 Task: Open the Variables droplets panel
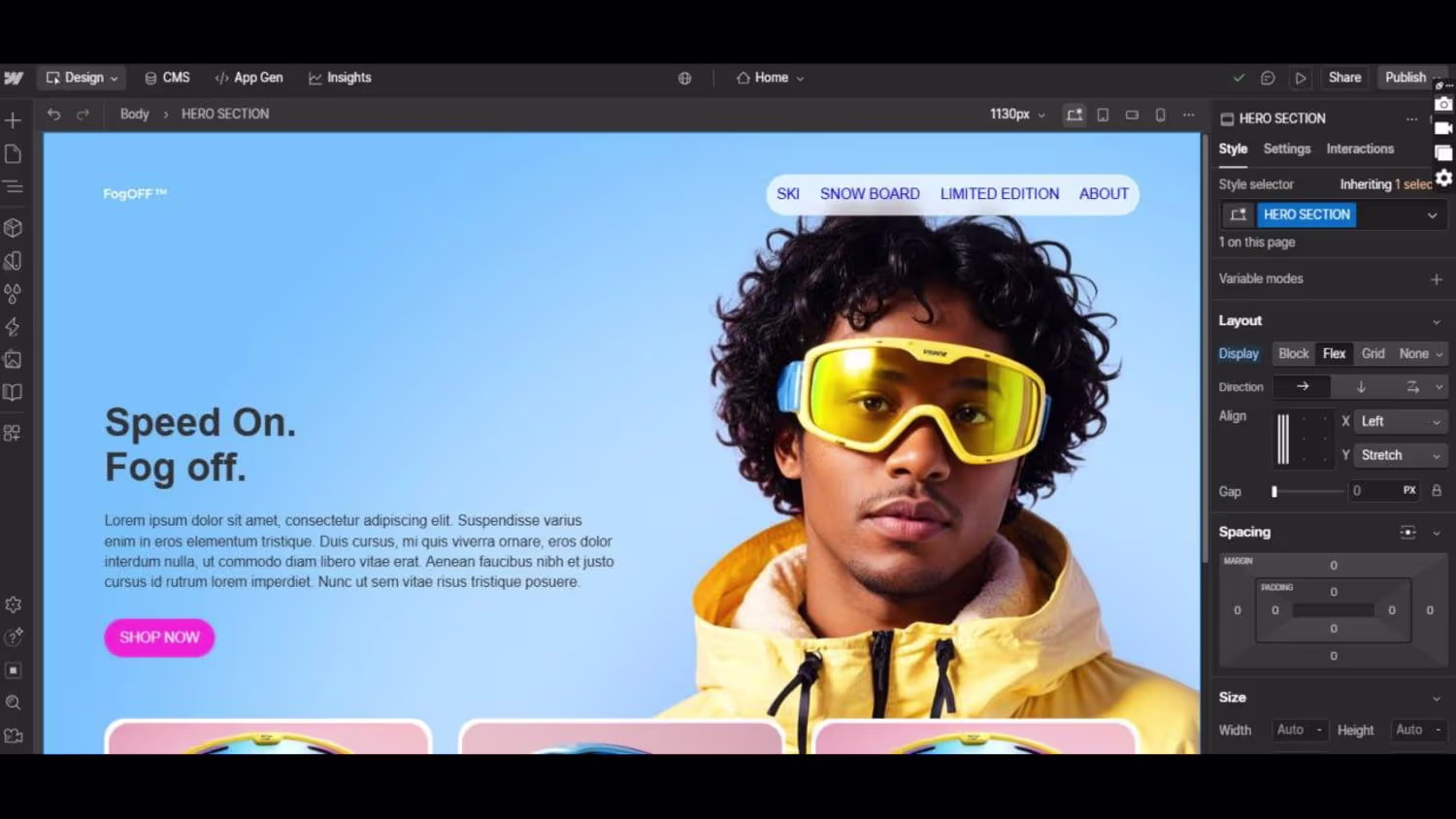tap(14, 294)
